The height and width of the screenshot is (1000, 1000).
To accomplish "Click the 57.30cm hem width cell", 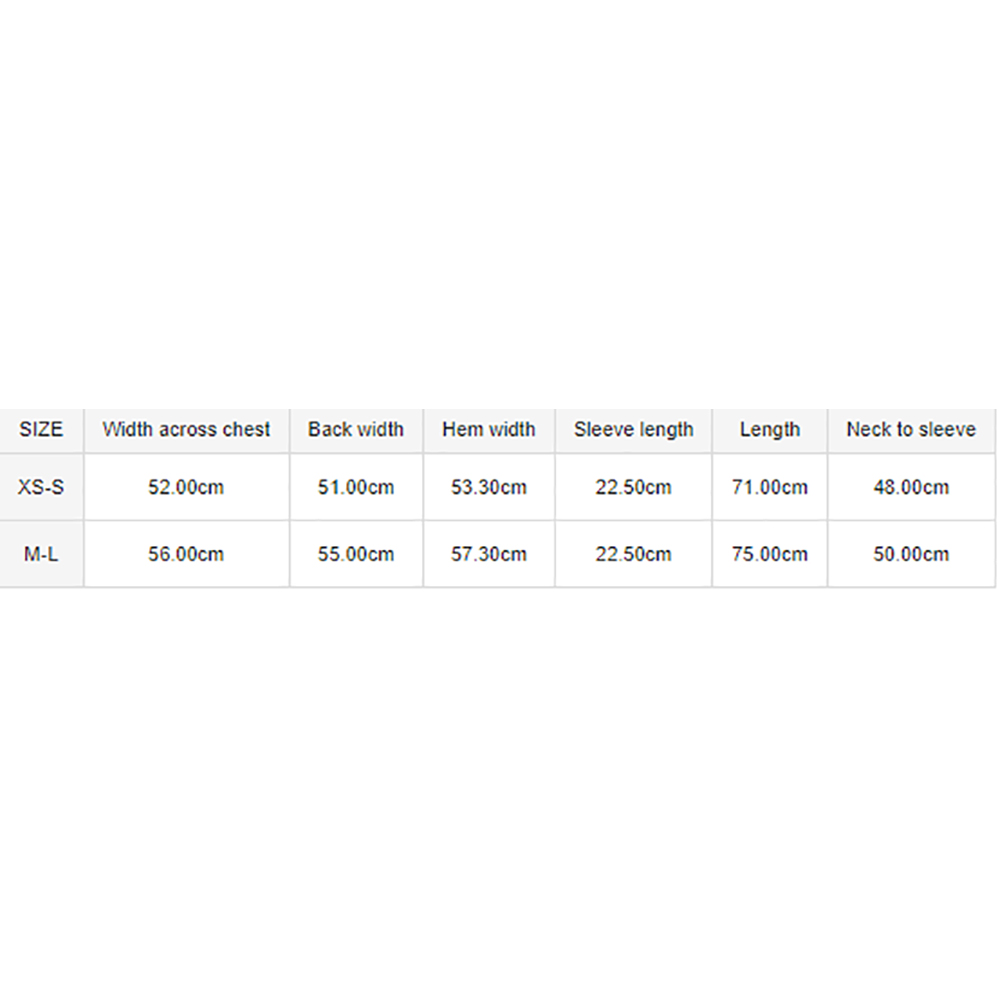I will pyautogui.click(x=489, y=554).
